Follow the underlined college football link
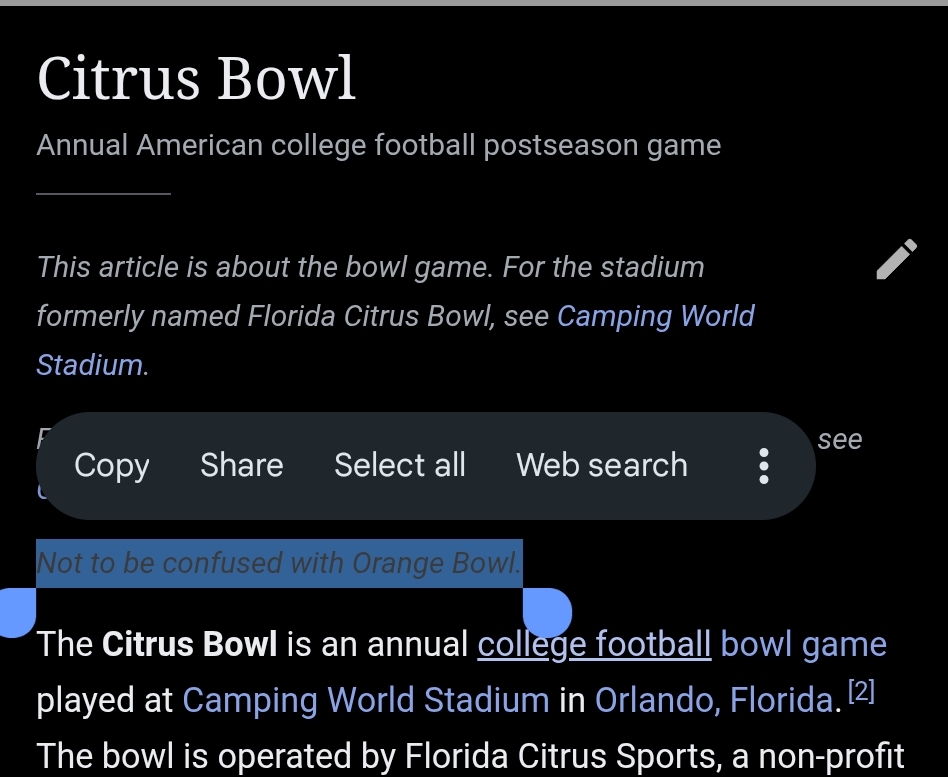Image resolution: width=948 pixels, height=777 pixels. [x=594, y=645]
